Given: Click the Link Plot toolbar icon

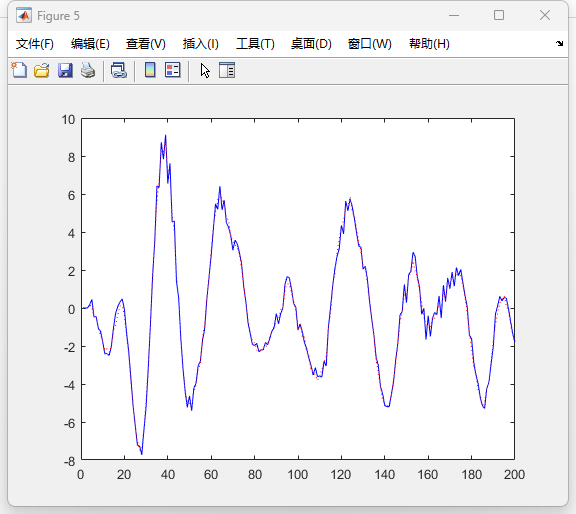Looking at the screenshot, I should [119, 70].
